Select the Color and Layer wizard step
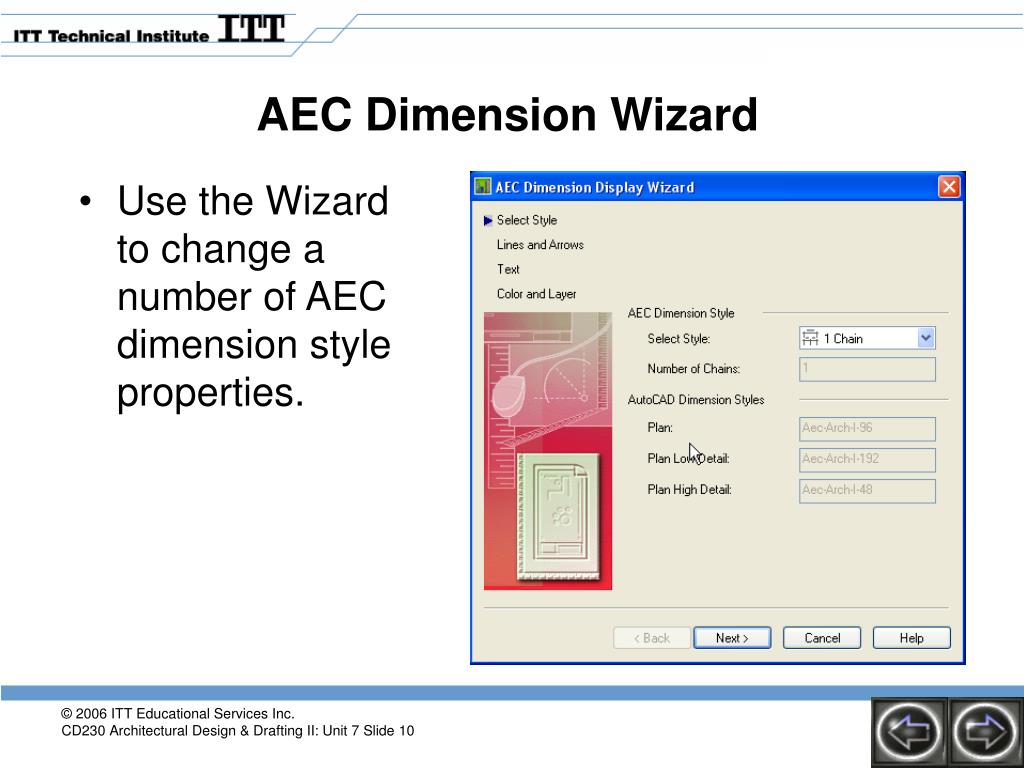 536,294
